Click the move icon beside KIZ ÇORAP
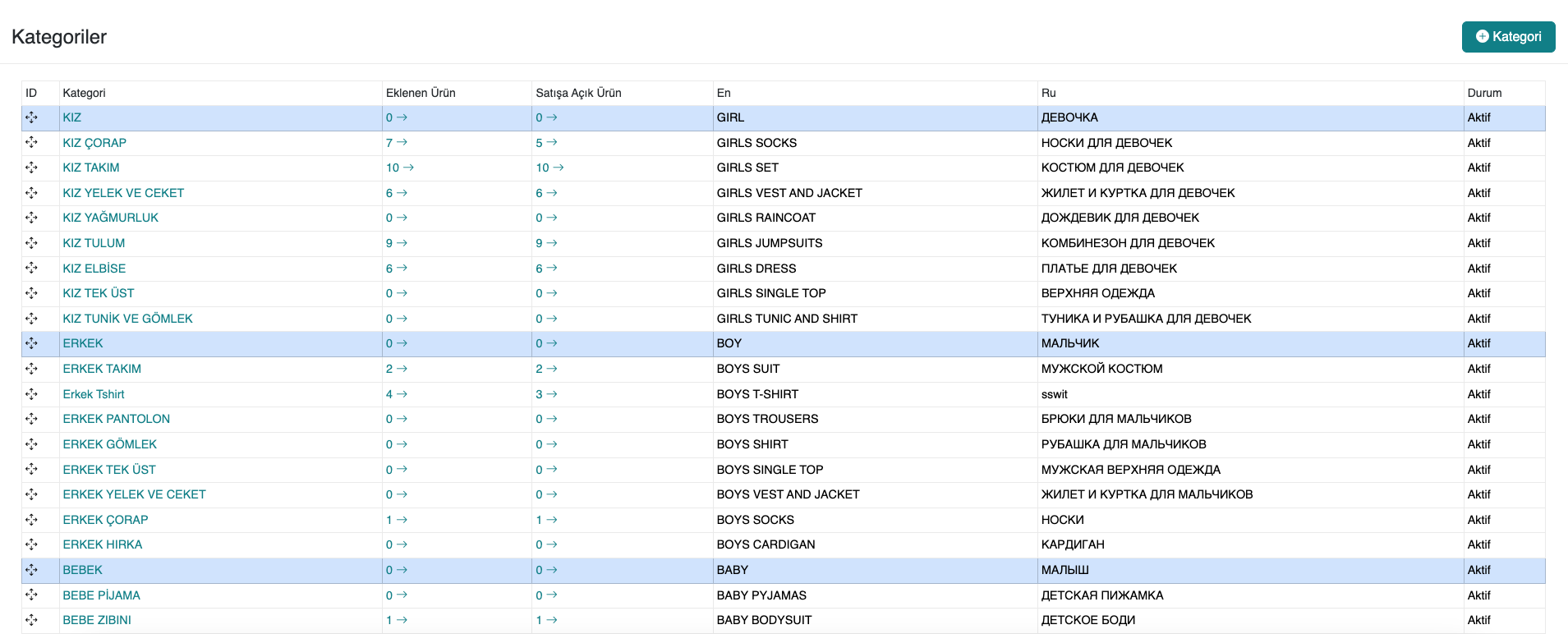Viewport: 1568px width, 634px height. (31, 143)
